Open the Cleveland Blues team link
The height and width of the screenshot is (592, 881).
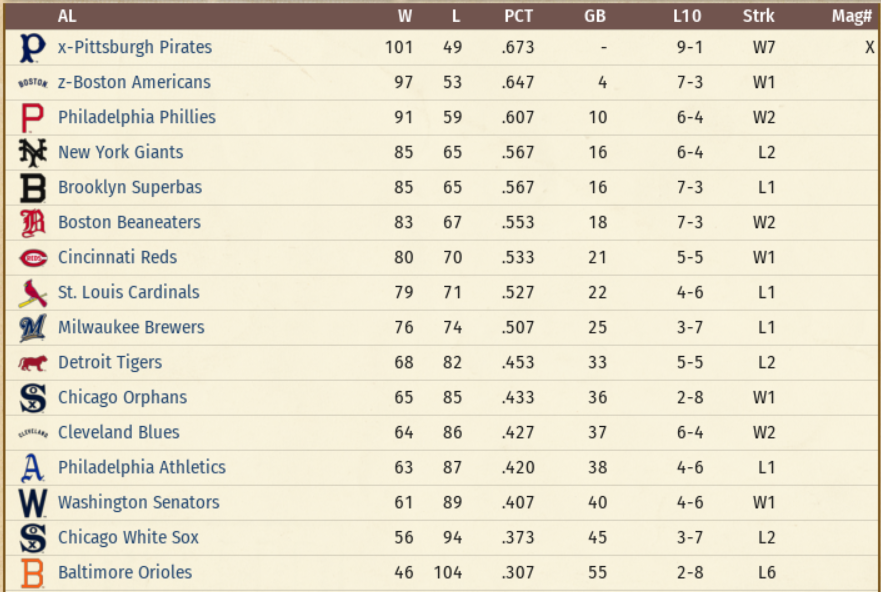click(119, 432)
